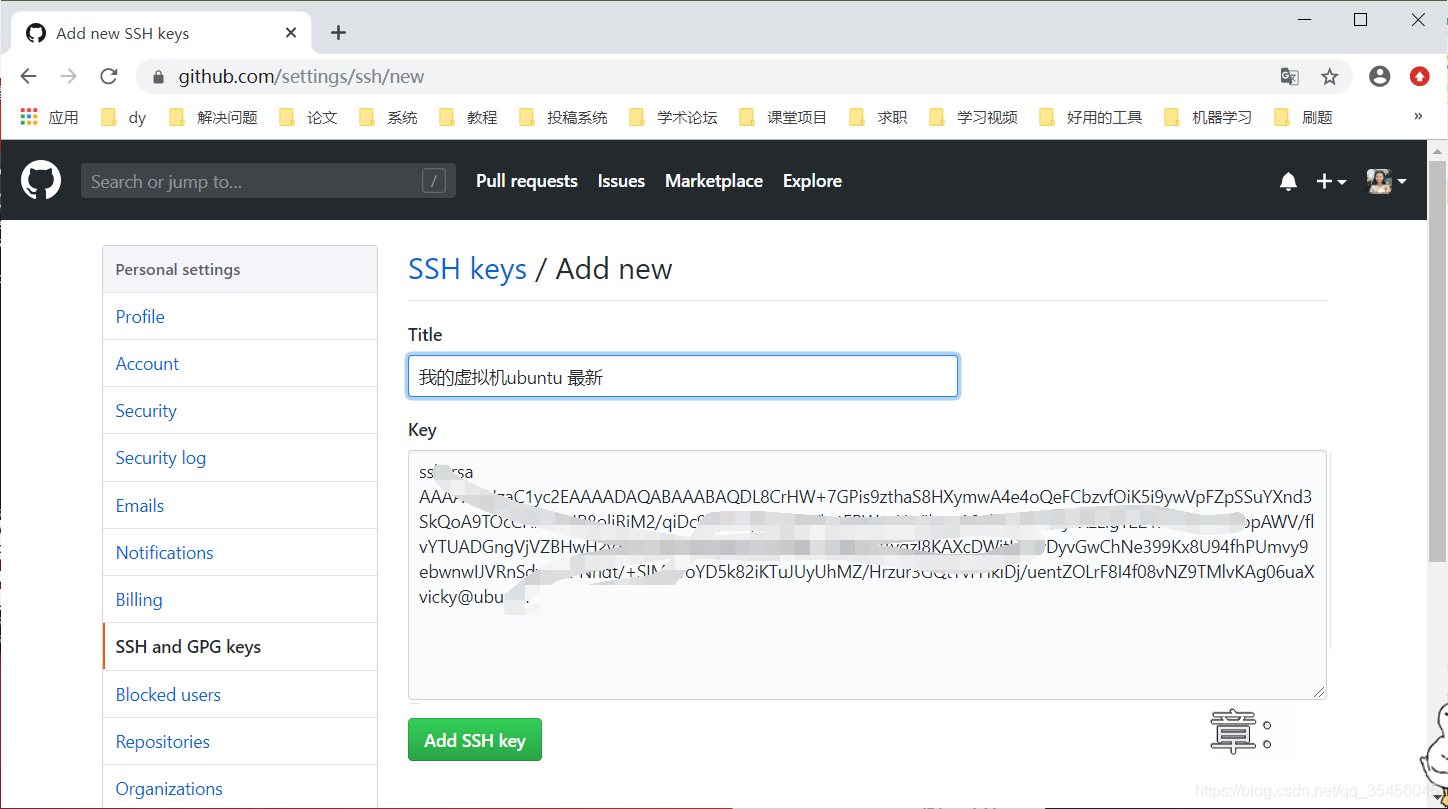Show more bookmarks chevron

(1418, 116)
